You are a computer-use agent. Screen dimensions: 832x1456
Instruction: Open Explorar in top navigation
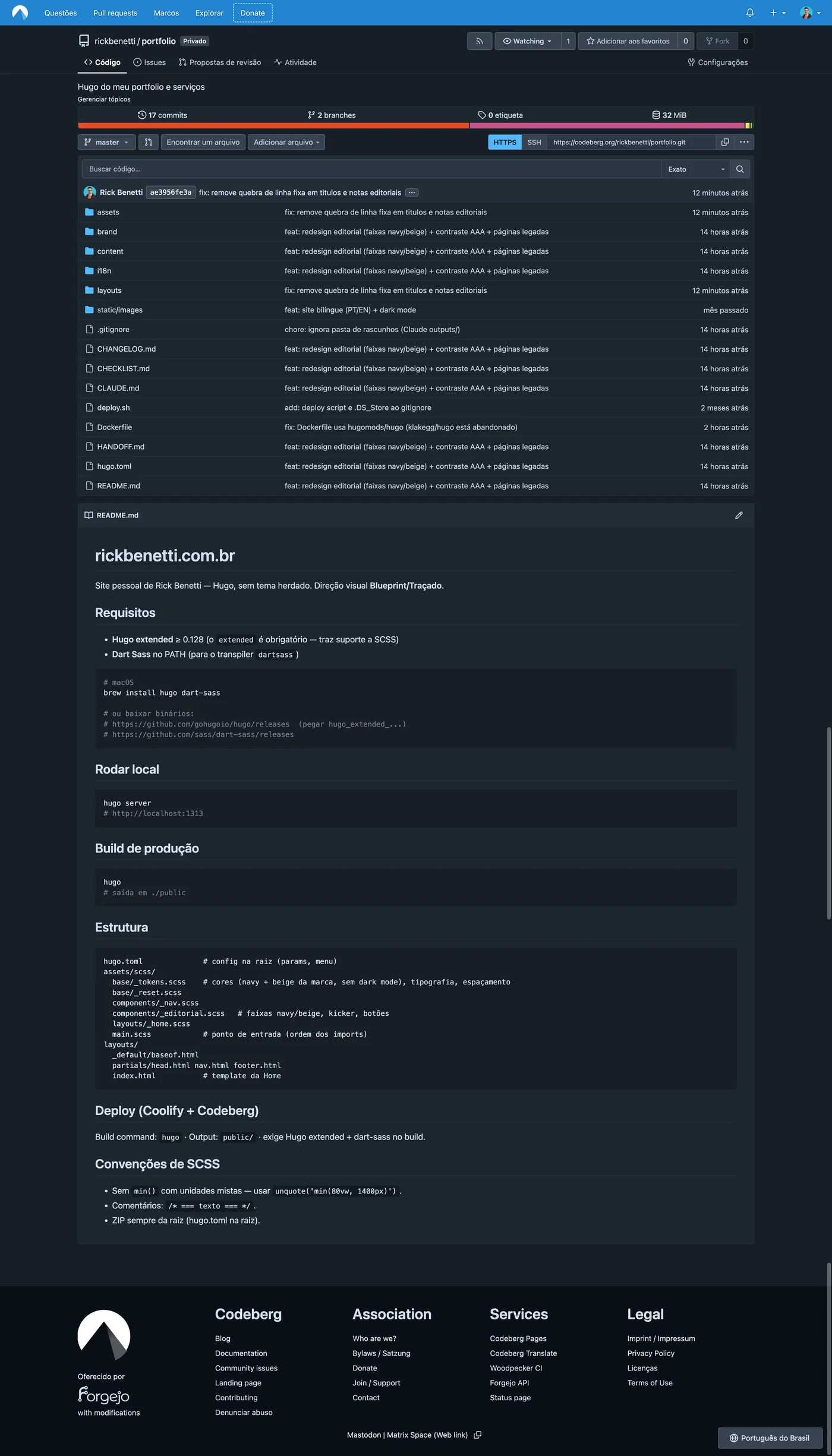tap(210, 12)
